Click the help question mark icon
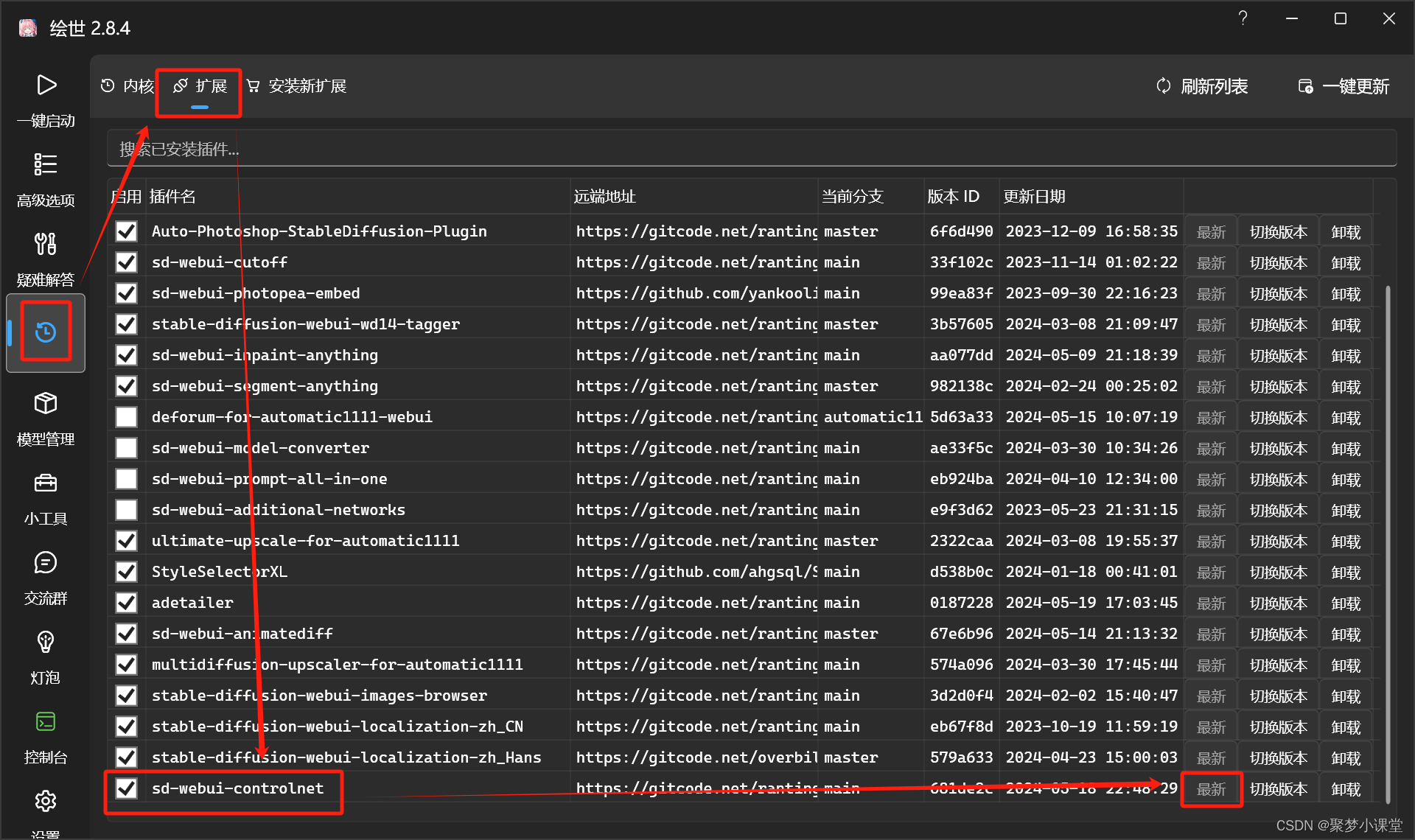 coord(1243,18)
